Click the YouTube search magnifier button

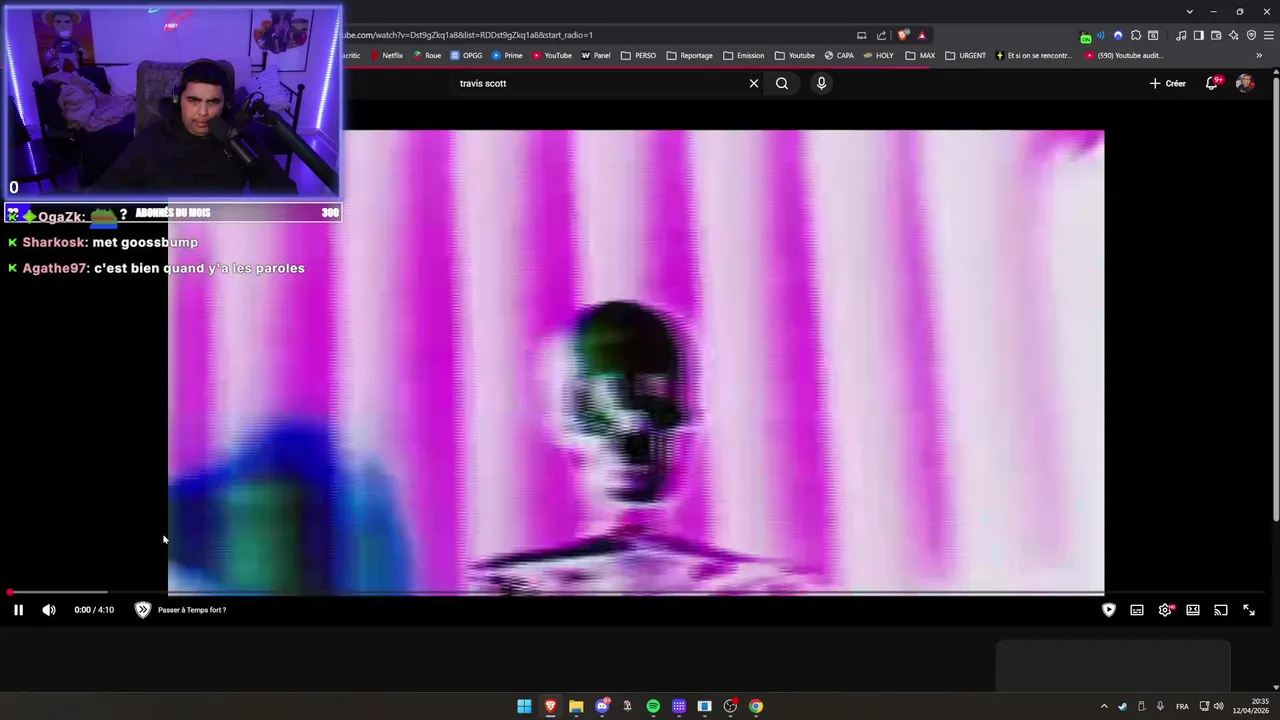coord(782,83)
